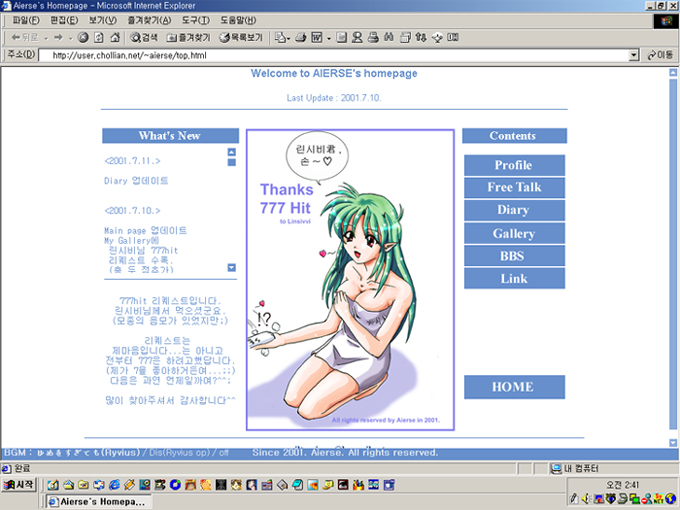Open the 편집(E) menu
Viewport: 680px width, 510px height.
tap(64, 20)
